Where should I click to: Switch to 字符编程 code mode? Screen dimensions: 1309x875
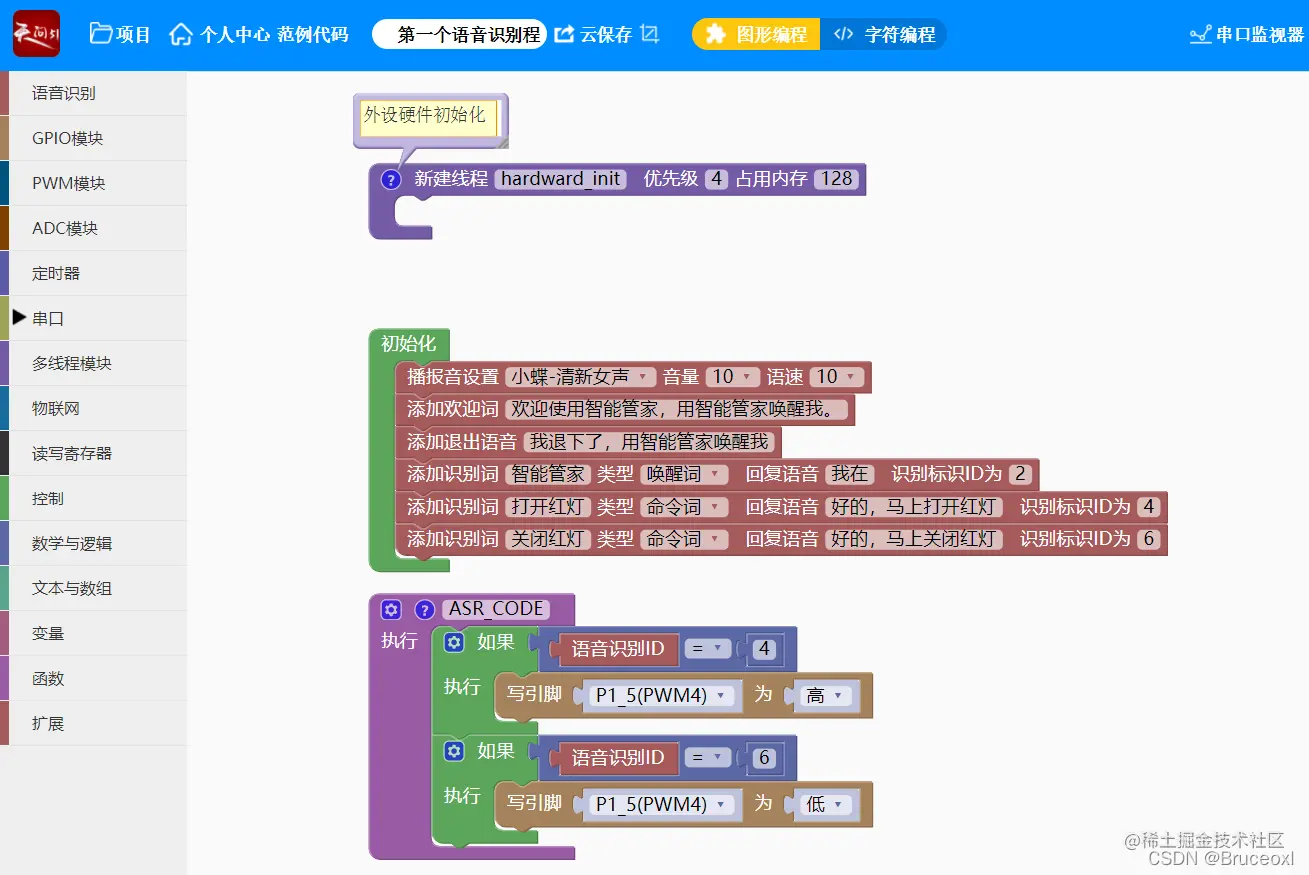(884, 34)
